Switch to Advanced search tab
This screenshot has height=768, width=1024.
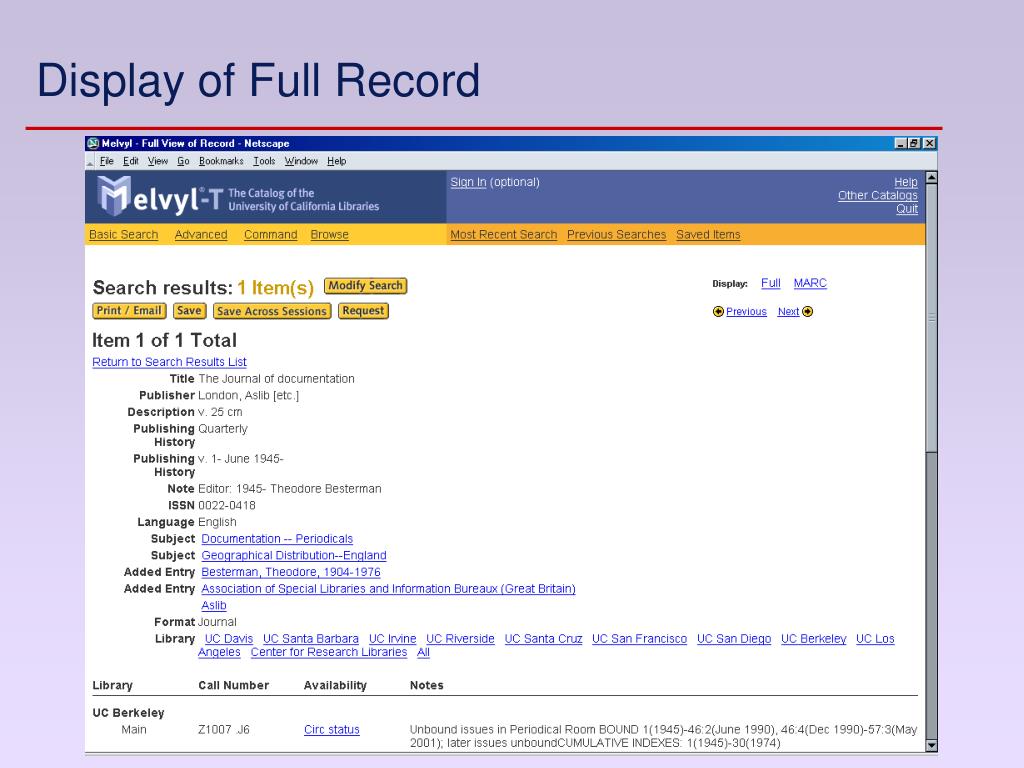[200, 234]
